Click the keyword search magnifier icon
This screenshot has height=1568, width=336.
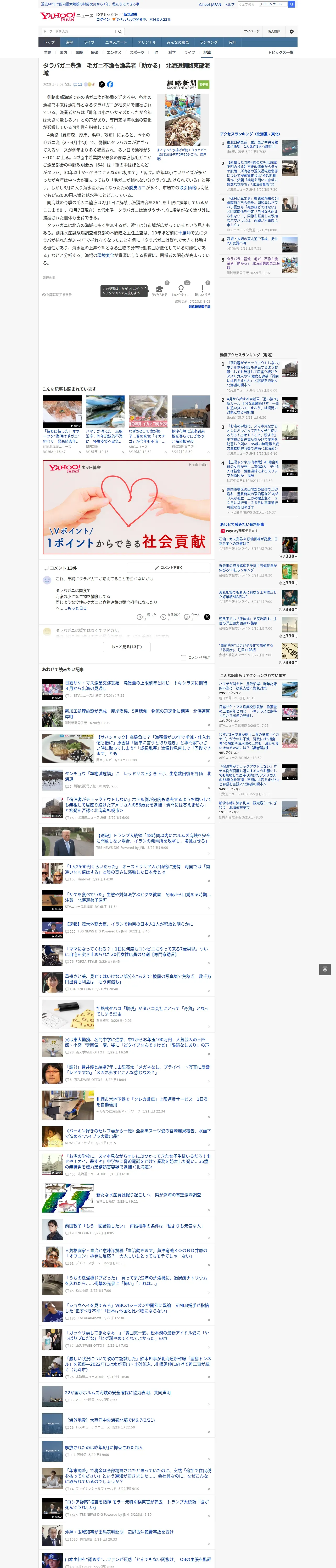pos(120,32)
